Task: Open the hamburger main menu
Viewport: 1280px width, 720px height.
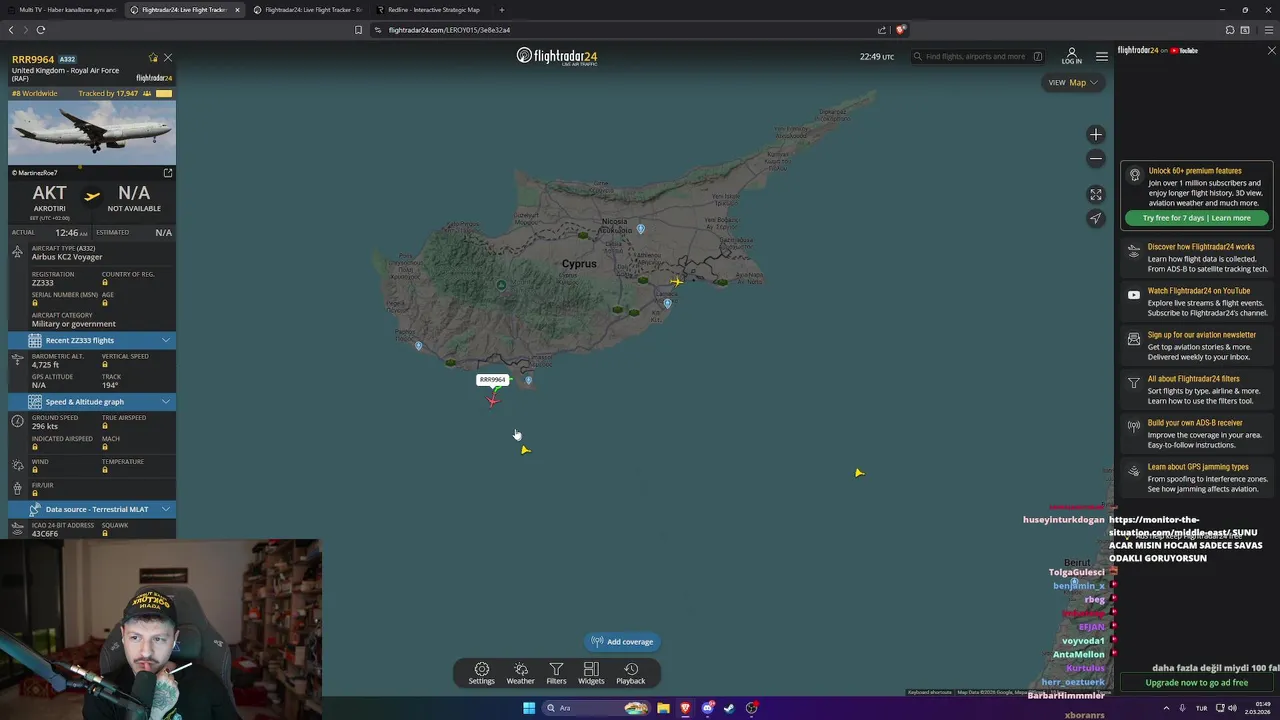Action: pos(1102,57)
